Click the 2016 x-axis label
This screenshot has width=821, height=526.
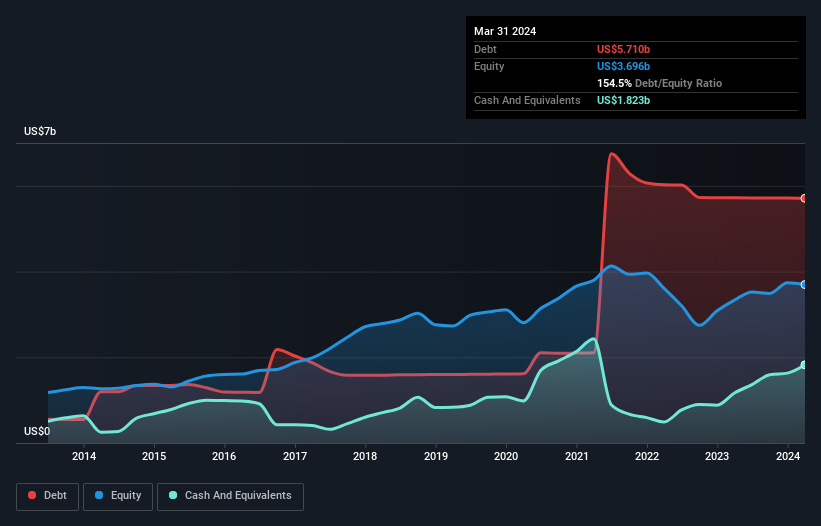[224, 456]
